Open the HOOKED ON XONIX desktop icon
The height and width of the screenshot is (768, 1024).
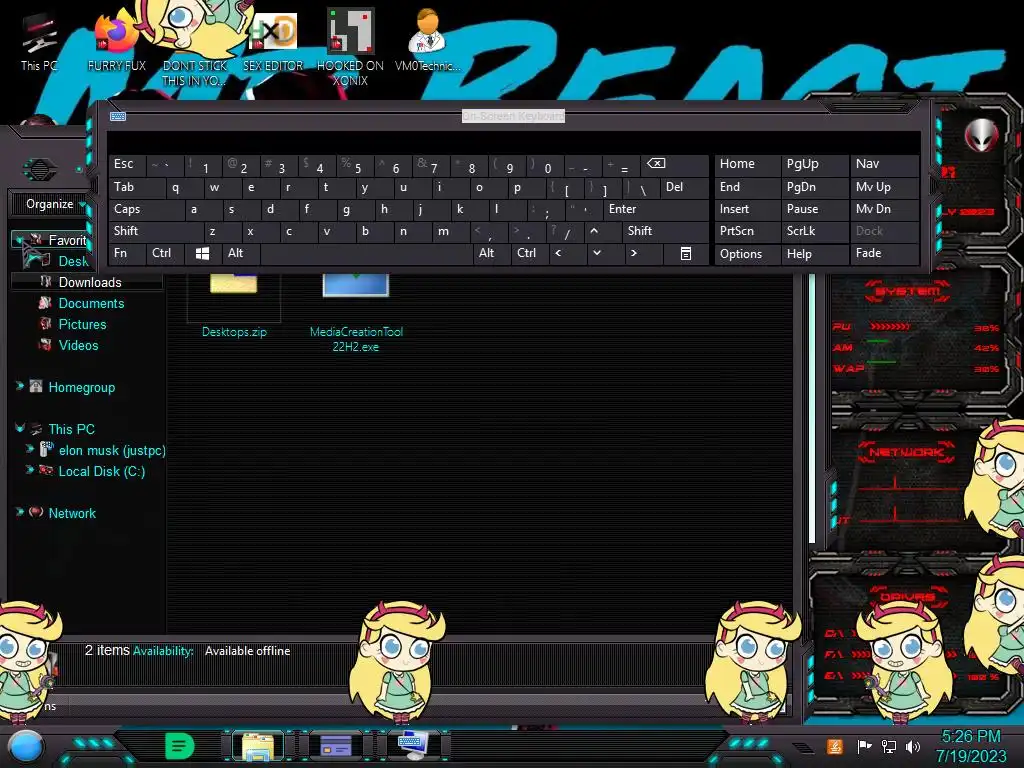(350, 47)
